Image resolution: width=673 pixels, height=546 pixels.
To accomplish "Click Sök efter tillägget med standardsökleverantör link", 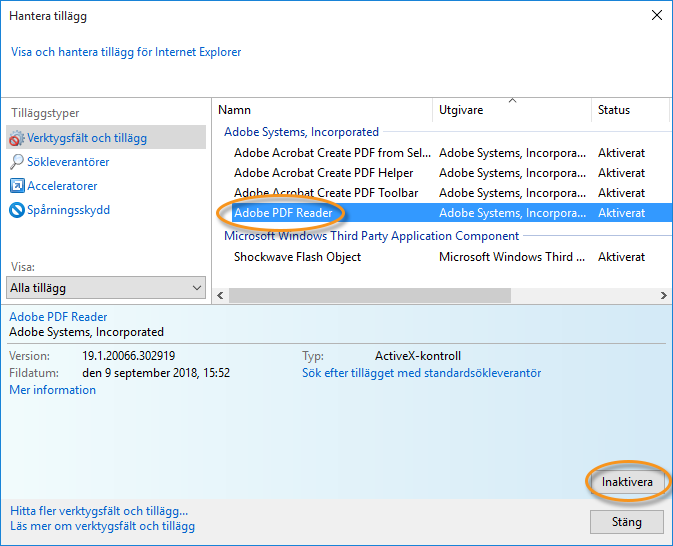I will [421, 373].
